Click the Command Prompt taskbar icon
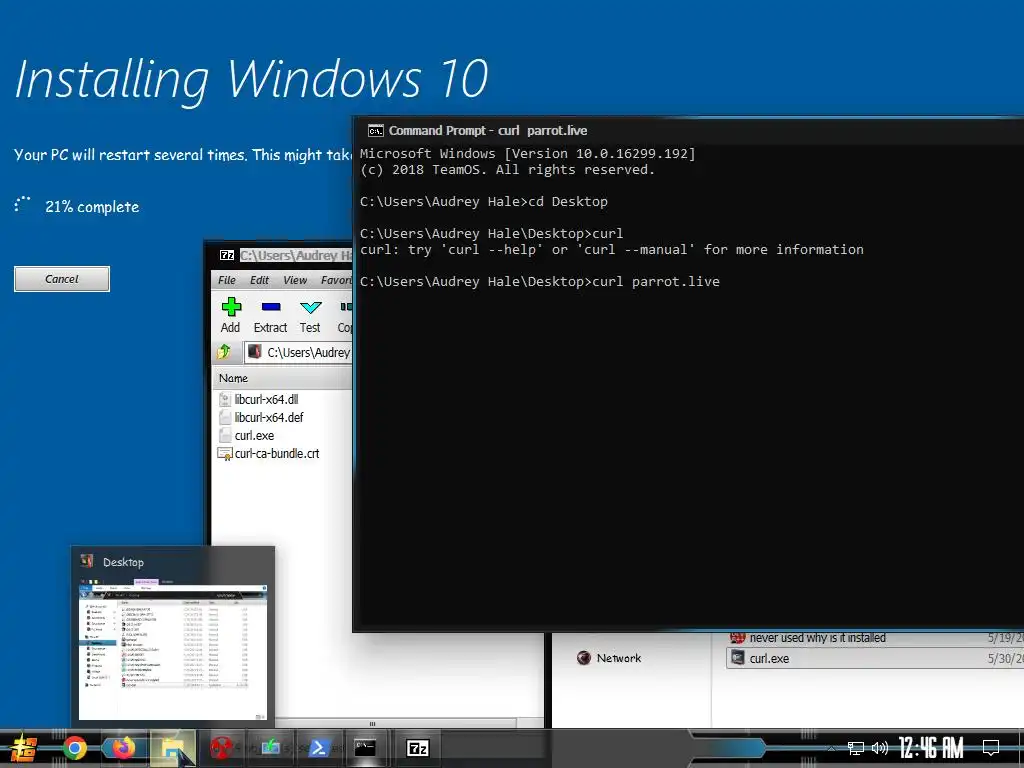The image size is (1024, 768). tap(365, 748)
